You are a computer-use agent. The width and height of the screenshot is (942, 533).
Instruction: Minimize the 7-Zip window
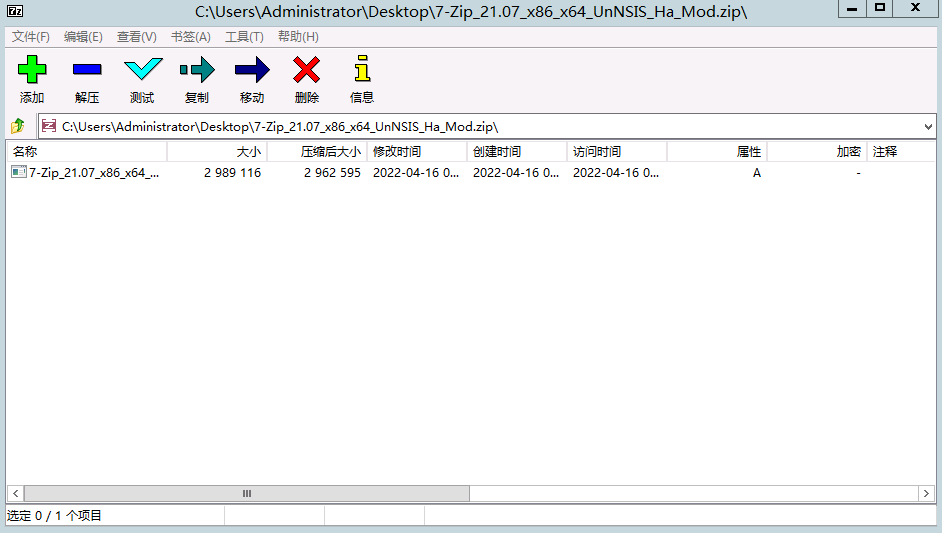852,8
